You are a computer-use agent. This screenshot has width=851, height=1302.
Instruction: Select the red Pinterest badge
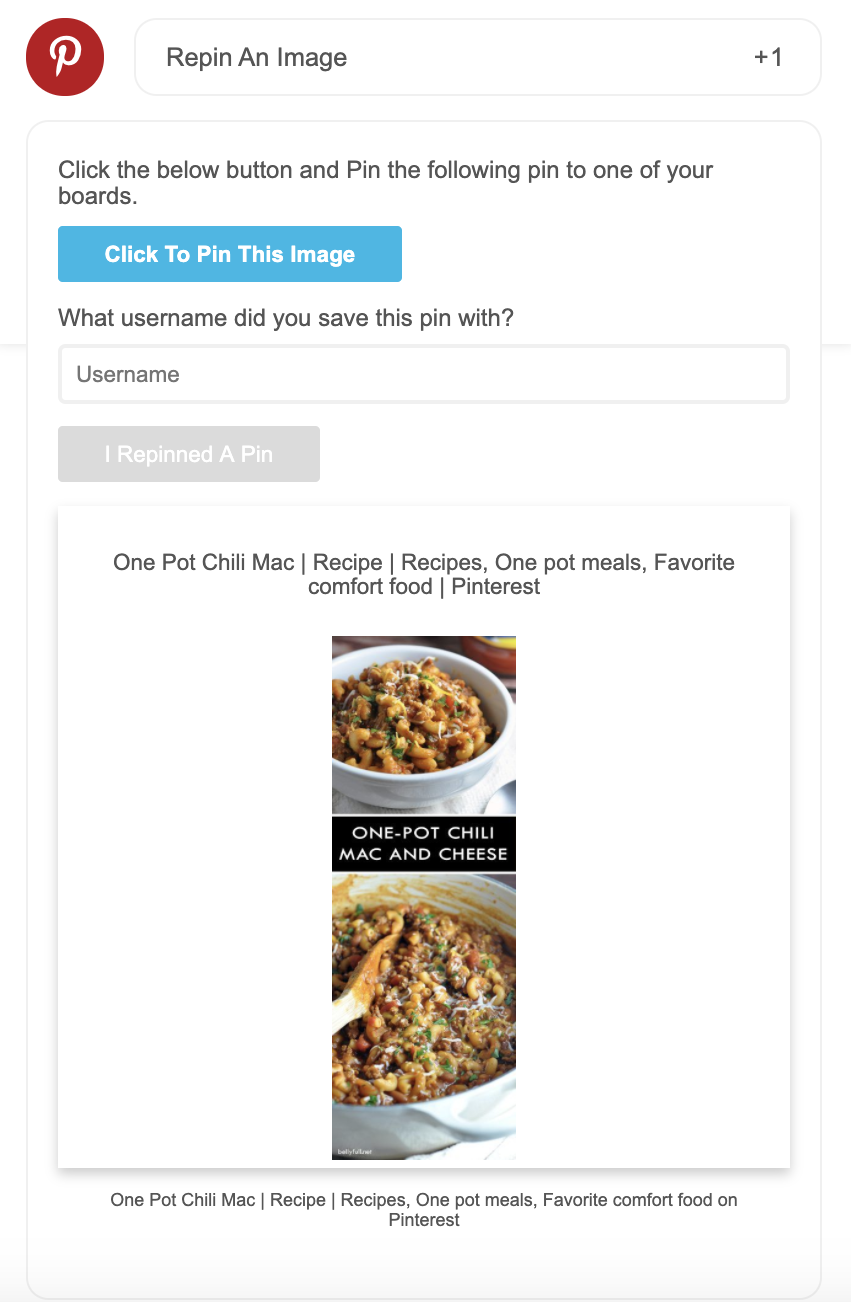coord(64,57)
